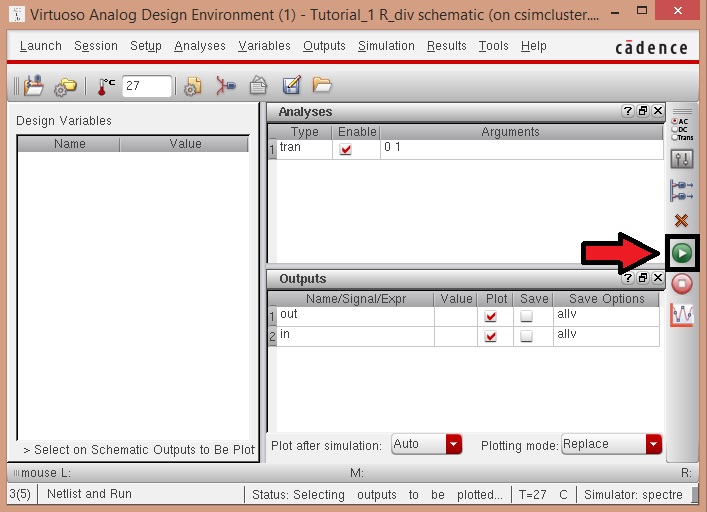Open the Plot after simulation dropdown
707x512 pixels.
[454, 444]
